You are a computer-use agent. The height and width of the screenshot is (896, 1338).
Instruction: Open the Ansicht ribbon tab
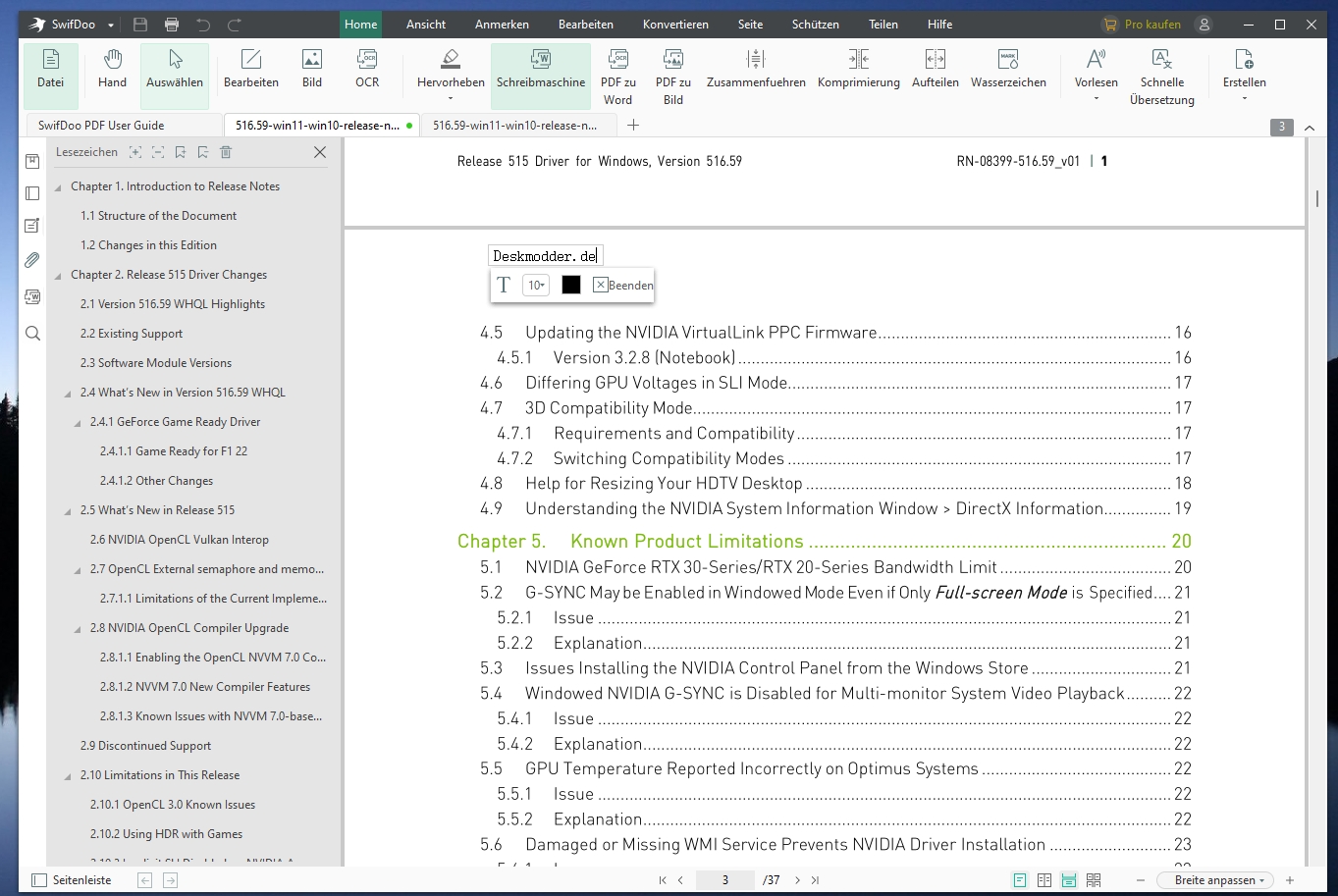pyautogui.click(x=426, y=25)
